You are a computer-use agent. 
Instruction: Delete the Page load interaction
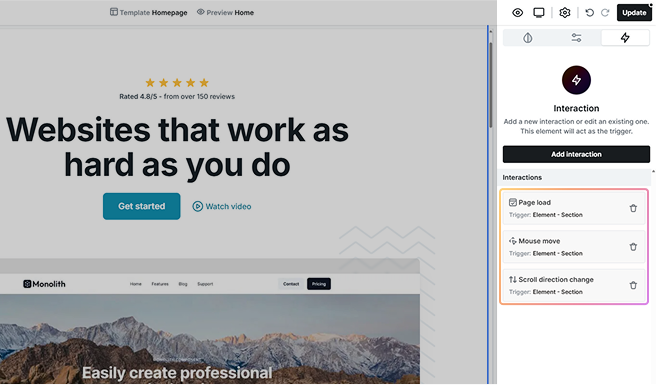pyautogui.click(x=633, y=208)
